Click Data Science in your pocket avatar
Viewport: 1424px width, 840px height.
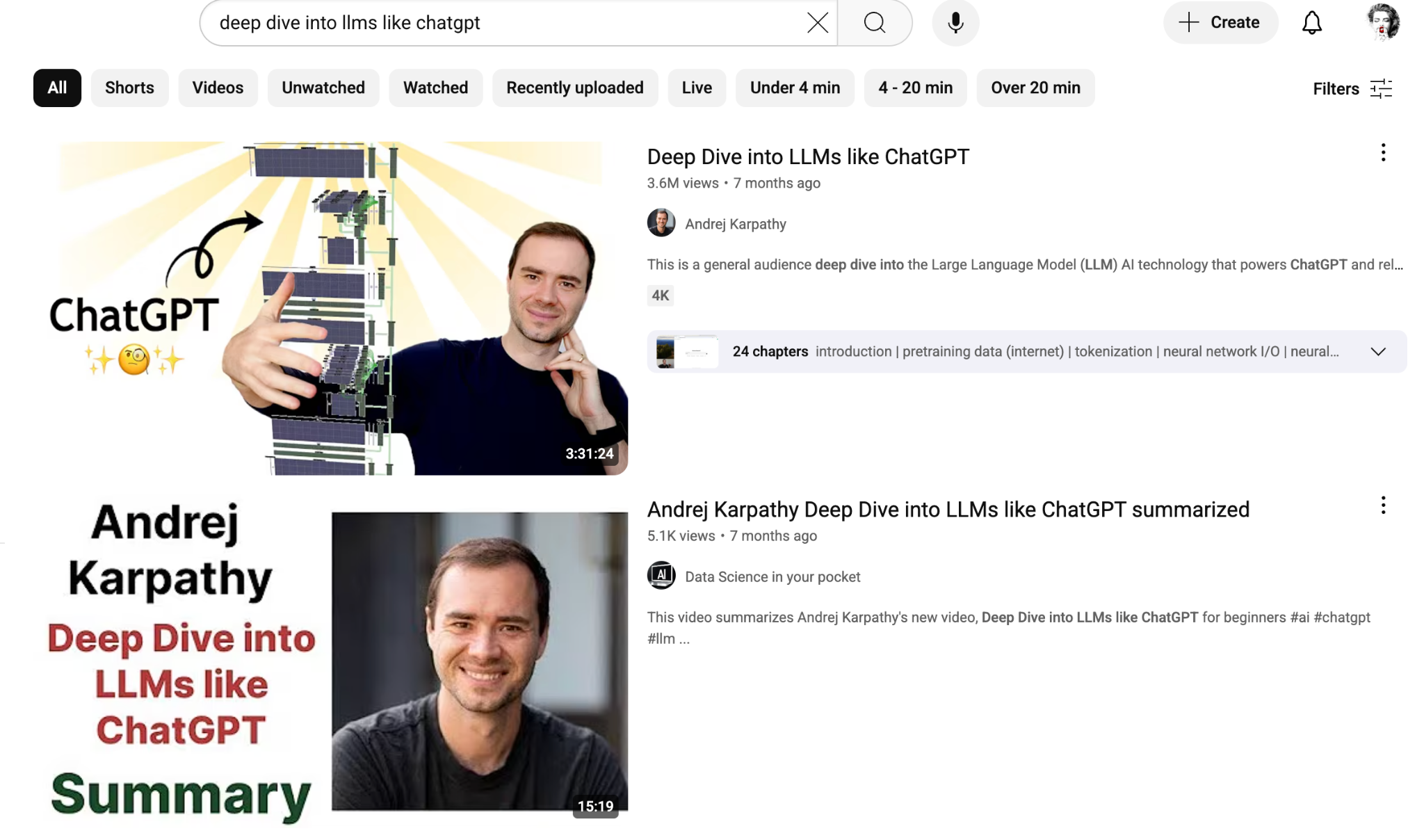click(661, 576)
